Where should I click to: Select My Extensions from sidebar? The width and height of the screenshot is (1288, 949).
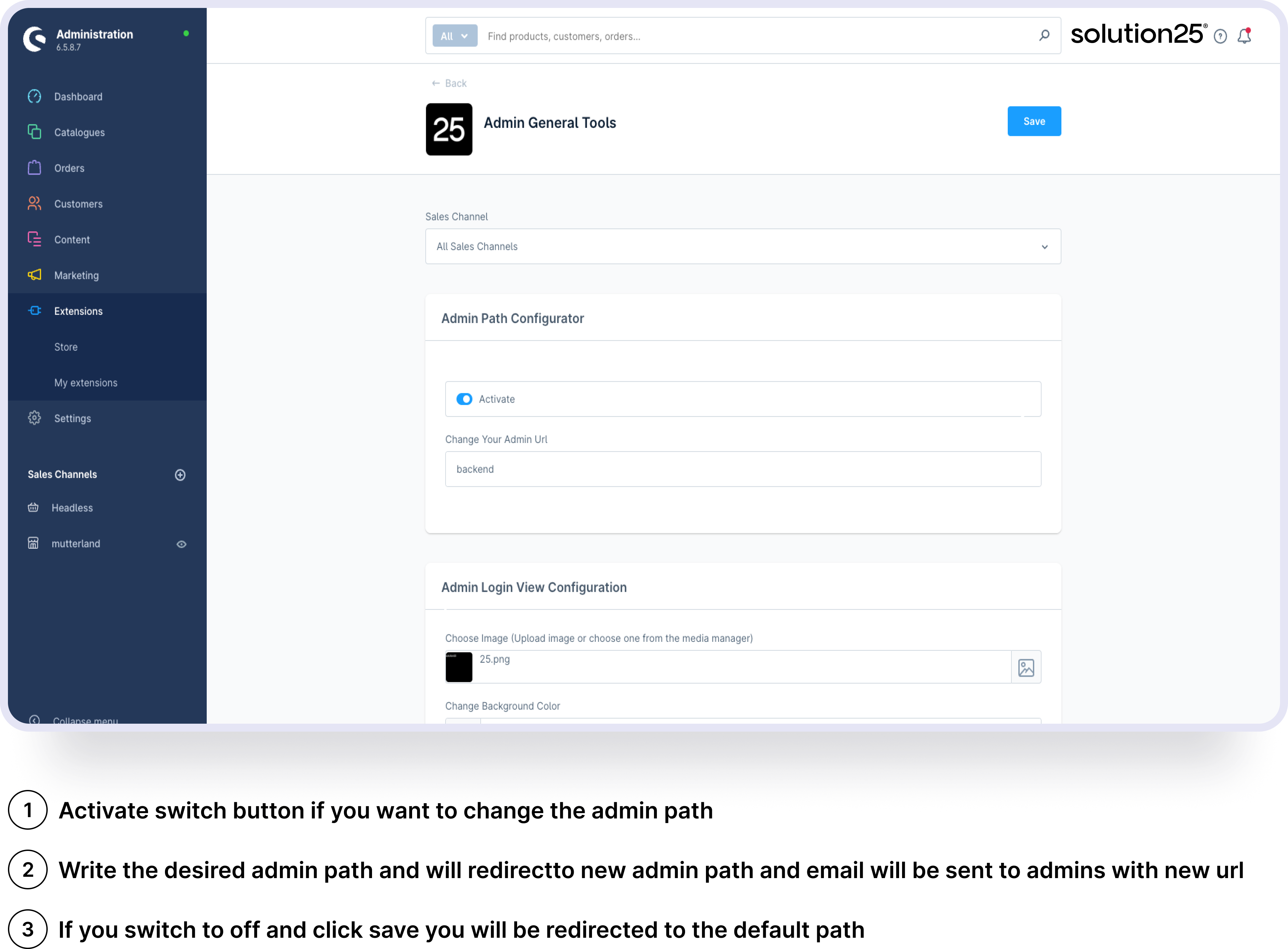click(85, 382)
